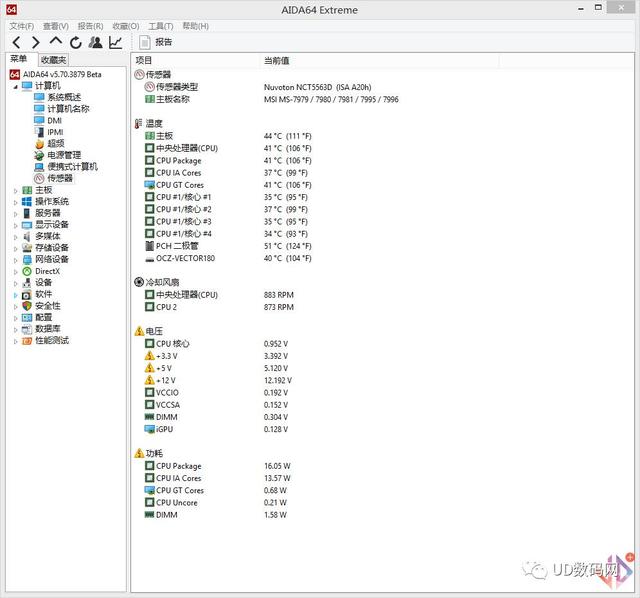
Task: Open the 报告(R) menu
Action: (90, 26)
